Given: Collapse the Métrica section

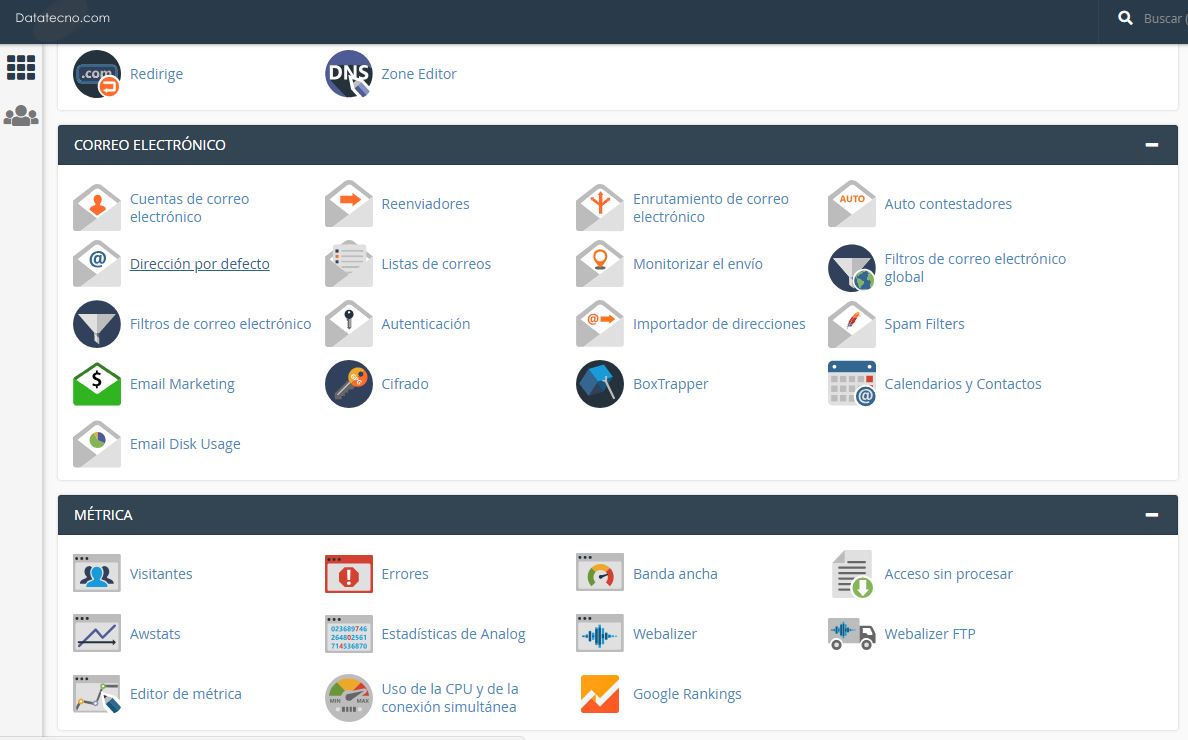Looking at the screenshot, I should [x=1152, y=515].
